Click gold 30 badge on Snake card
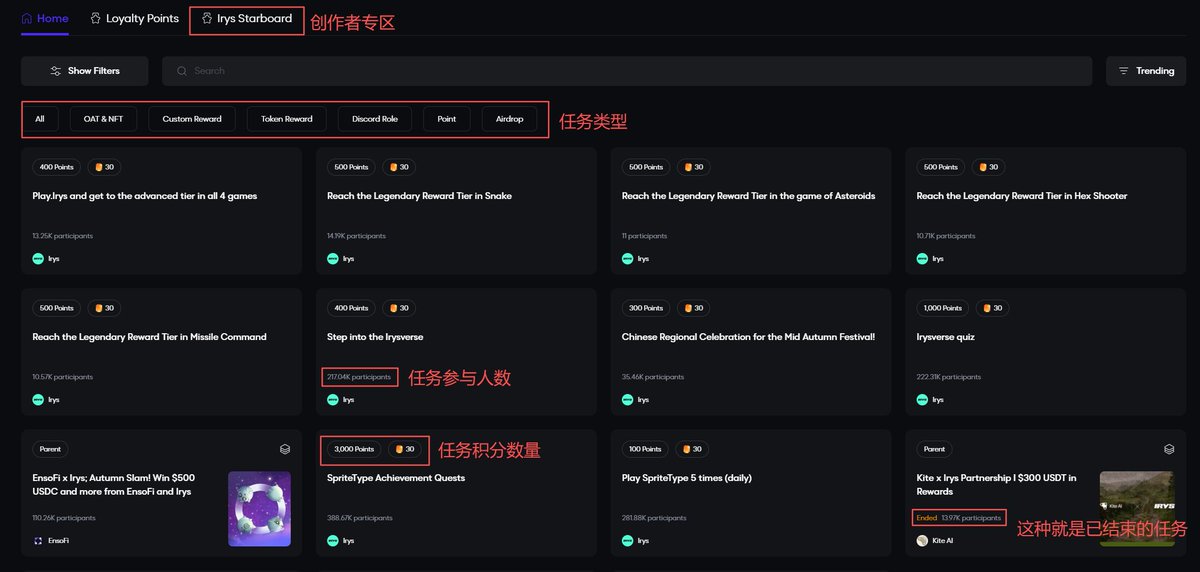Screen dimensions: 1200x572 click(x=399, y=167)
